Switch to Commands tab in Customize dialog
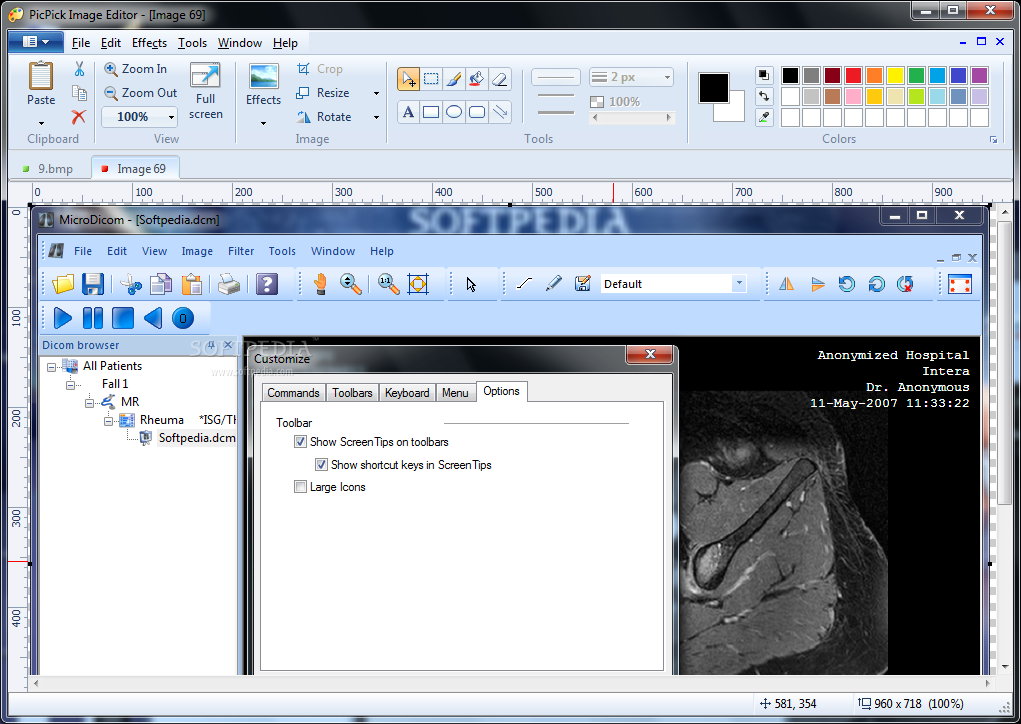 coord(293,393)
